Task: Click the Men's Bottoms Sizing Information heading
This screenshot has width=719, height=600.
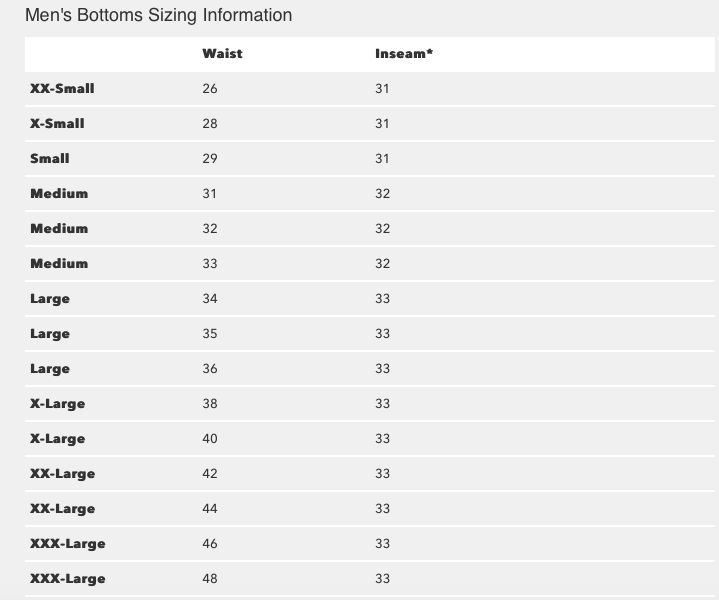Action: click(x=158, y=15)
